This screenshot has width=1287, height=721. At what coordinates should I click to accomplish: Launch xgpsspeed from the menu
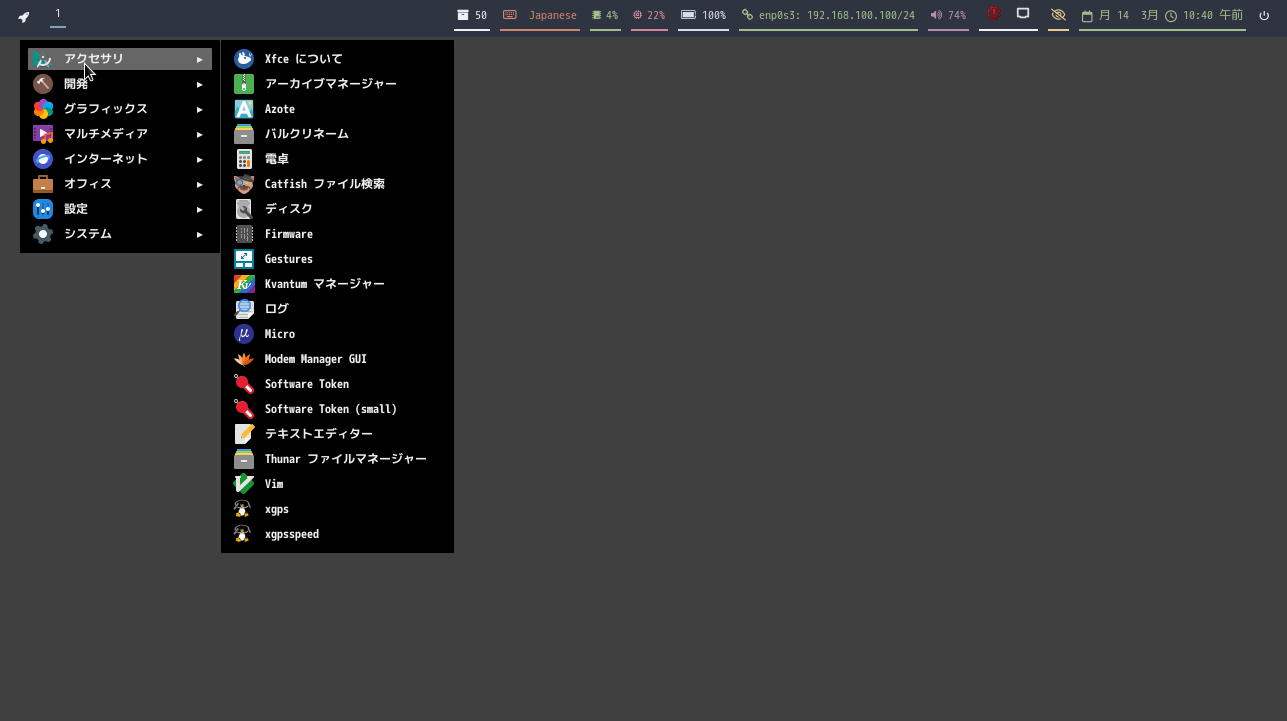pyautogui.click(x=337, y=534)
